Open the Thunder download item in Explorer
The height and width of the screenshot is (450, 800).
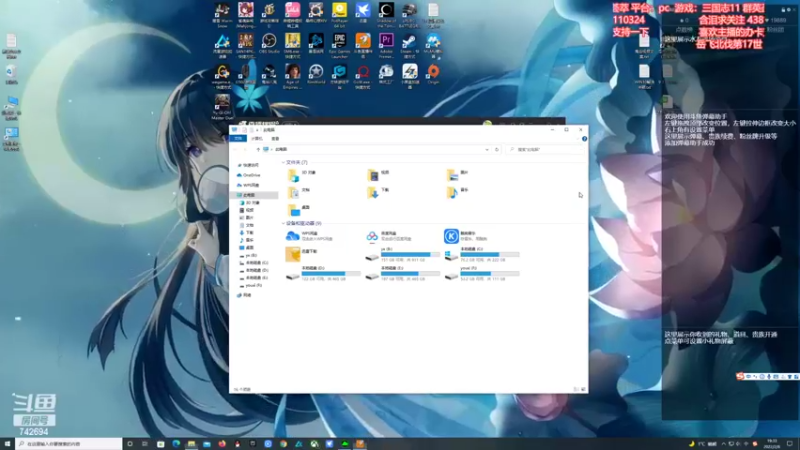point(302,254)
